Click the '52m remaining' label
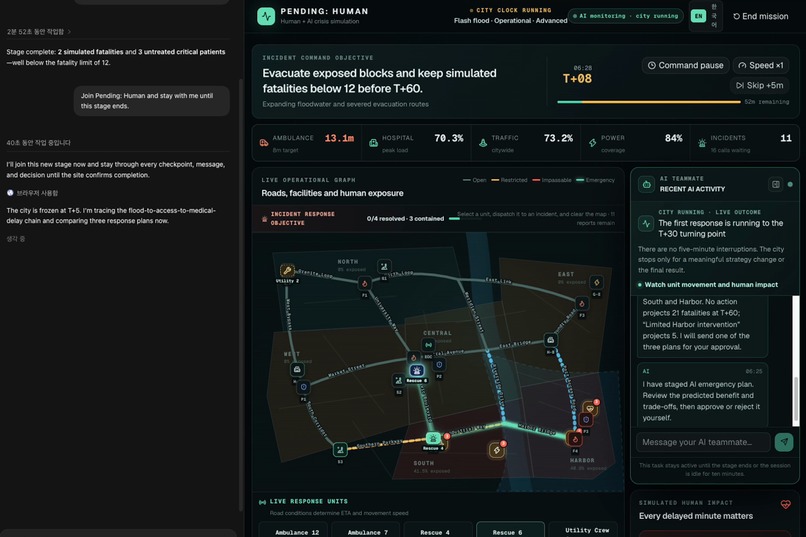Viewport: 806px width, 537px height. pyautogui.click(x=766, y=102)
